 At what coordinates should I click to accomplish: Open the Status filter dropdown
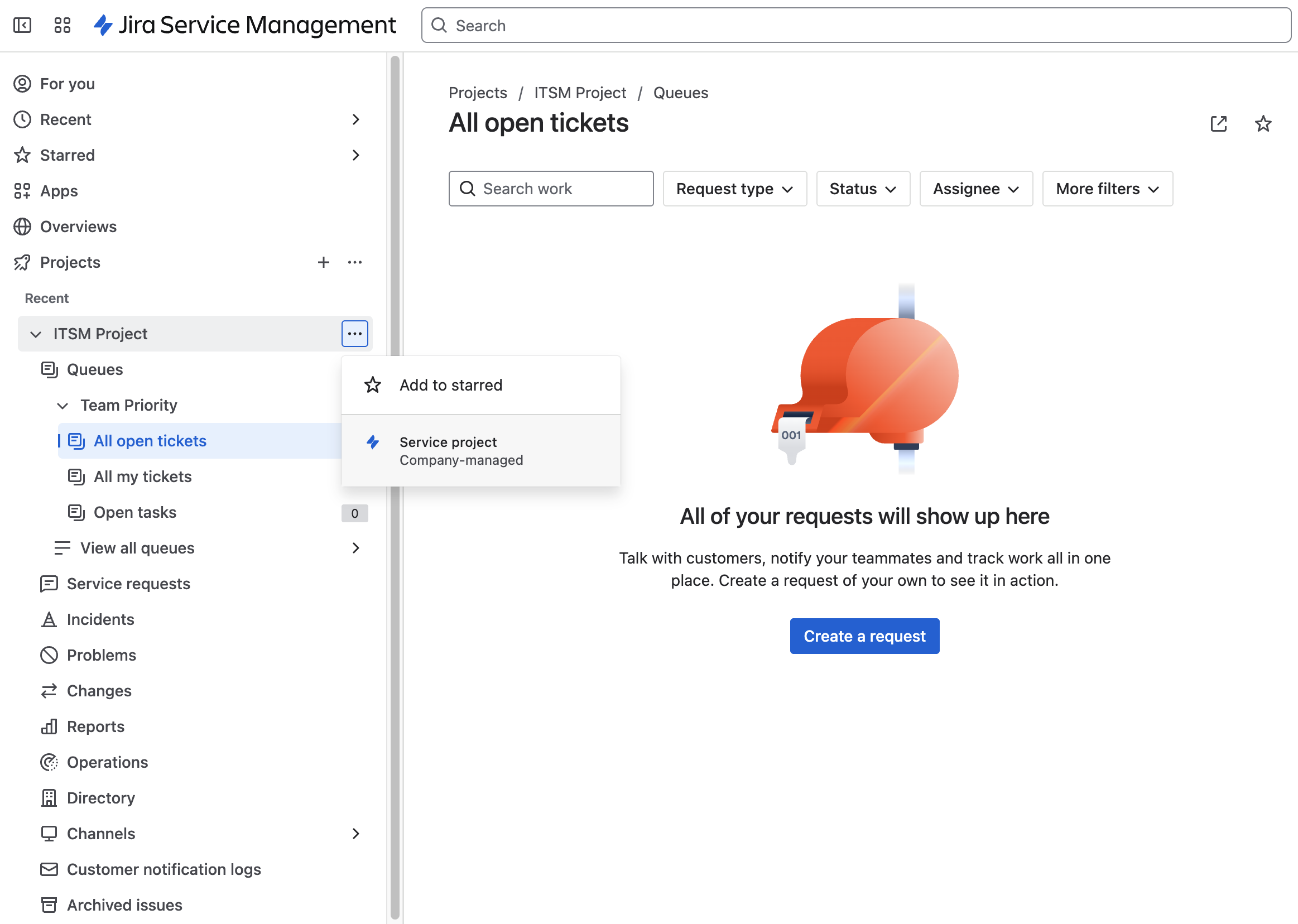tap(862, 189)
